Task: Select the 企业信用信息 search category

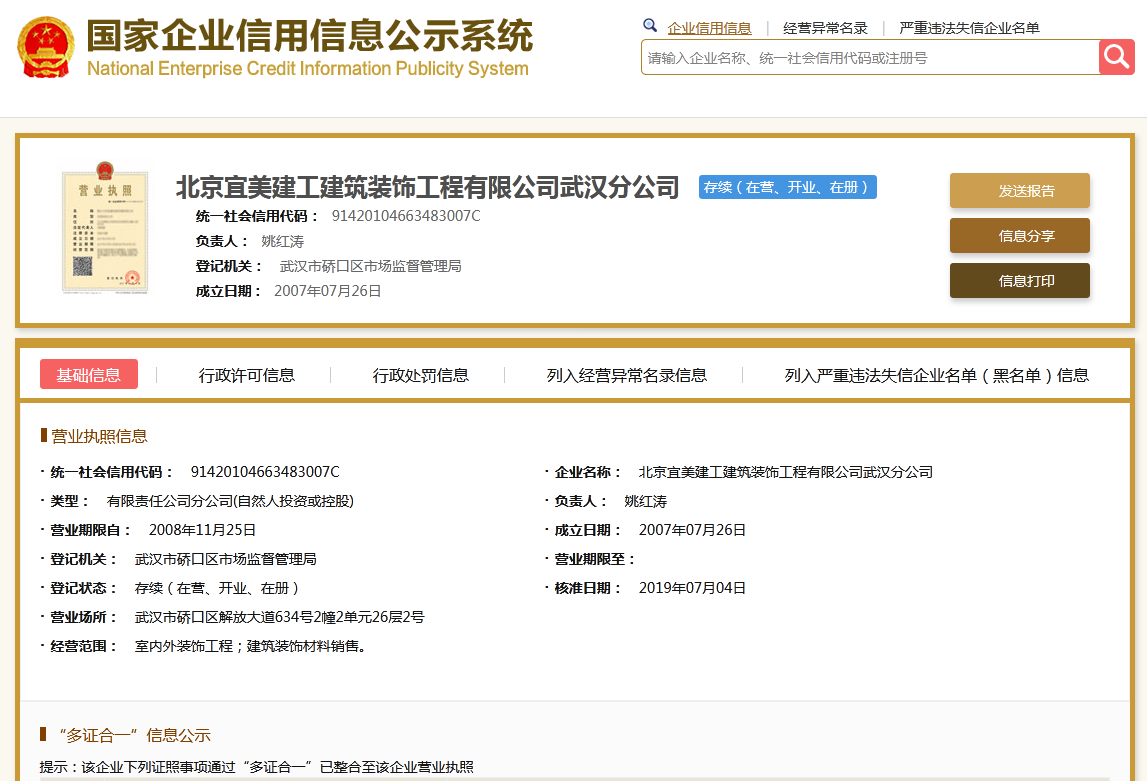Action: point(709,28)
